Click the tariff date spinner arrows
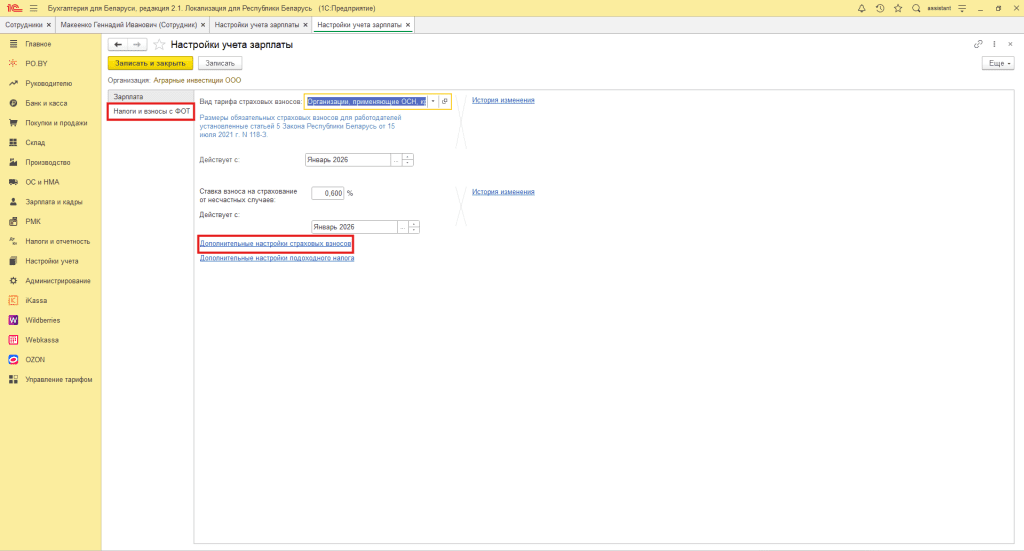Screen dimensions: 1024x551 coord(408,160)
